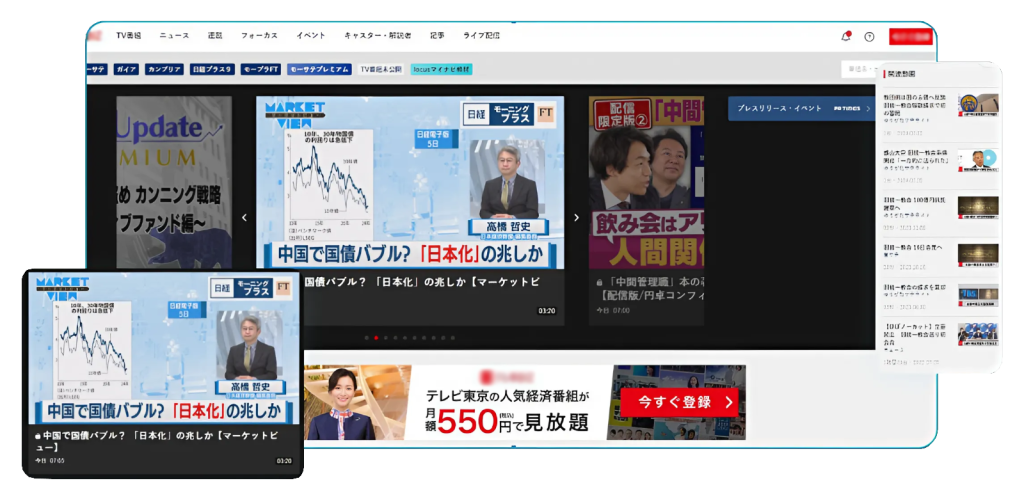The height and width of the screenshot is (490, 1024).
Task: Open the small overlay Market View video card
Action: tap(164, 374)
